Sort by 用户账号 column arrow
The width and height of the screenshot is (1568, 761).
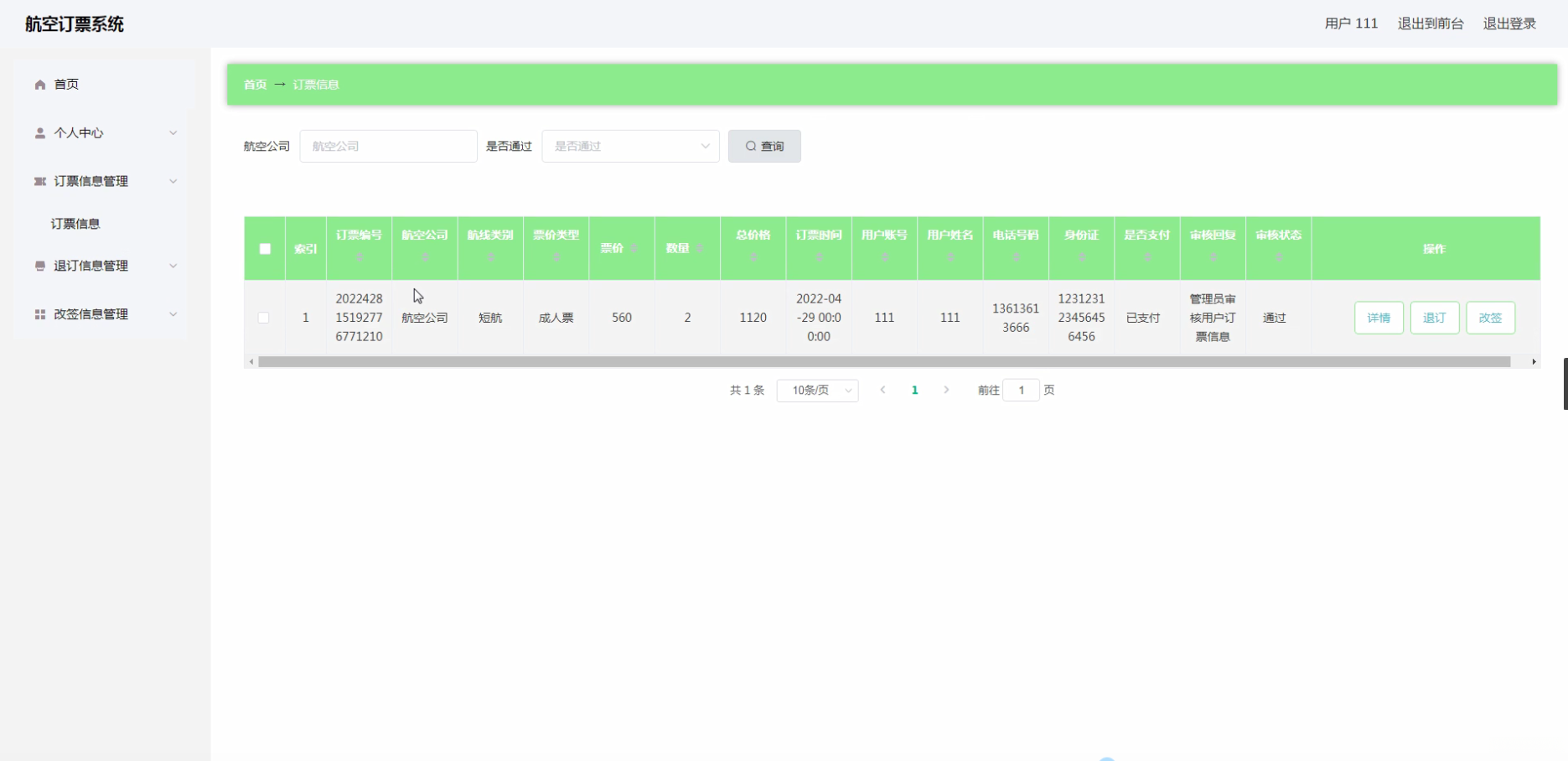point(885,257)
